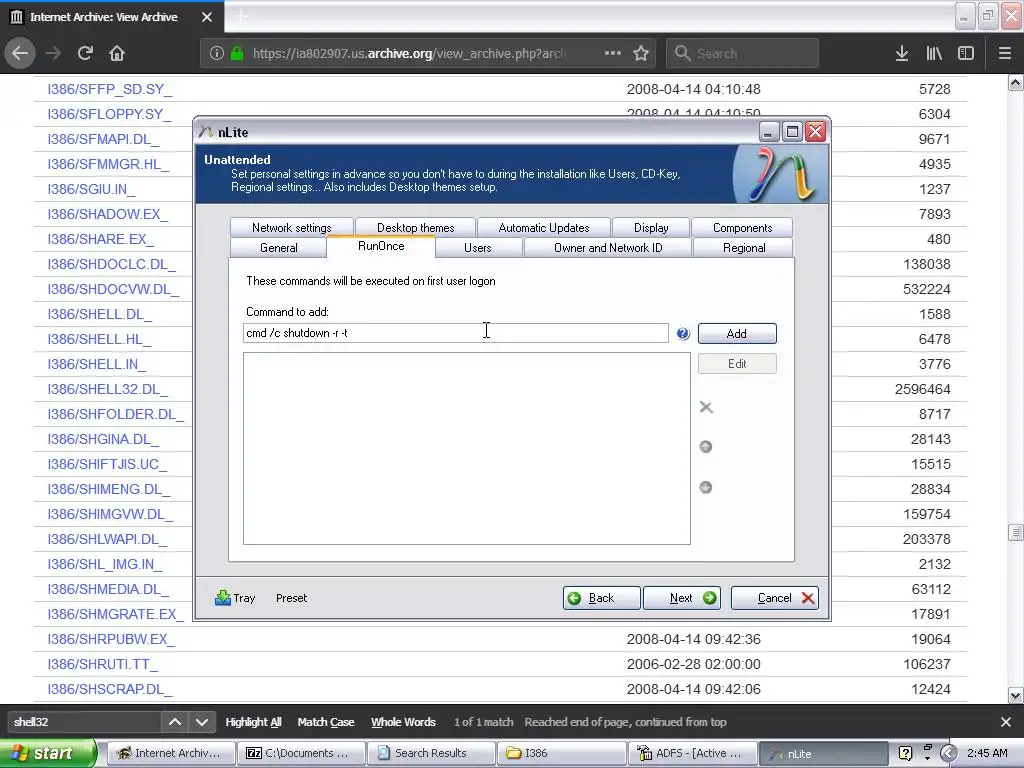The width and height of the screenshot is (1024, 768).
Task: Show site information icon in address bar
Action: tap(217, 53)
